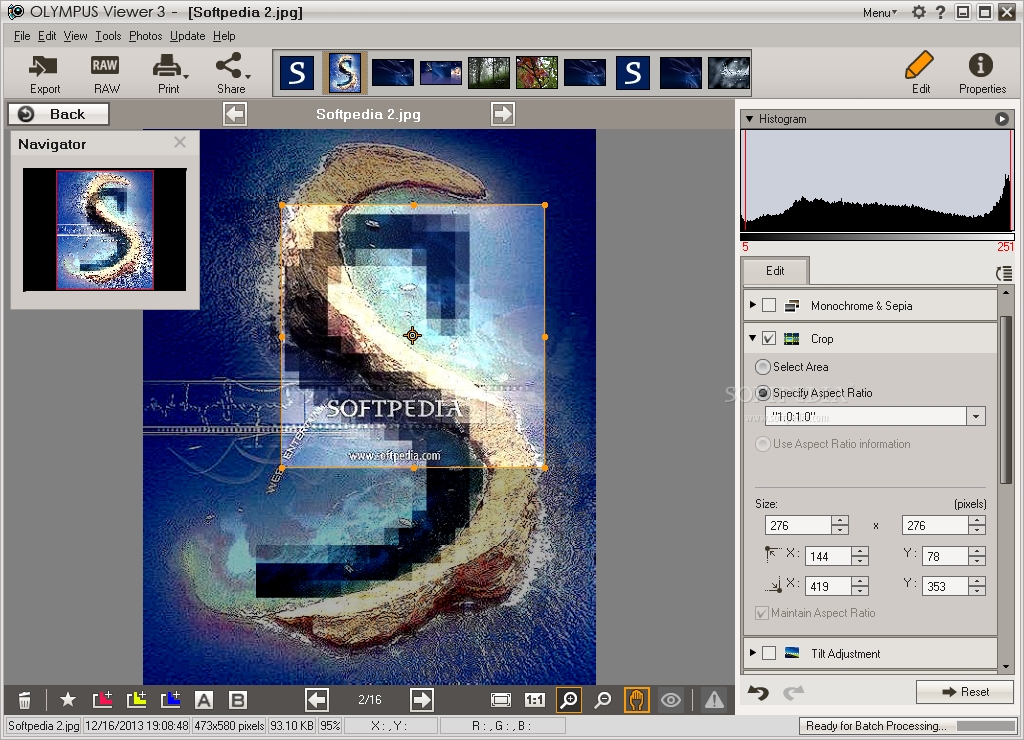The height and width of the screenshot is (740, 1024).
Task: Apply the red color label folder icon
Action: pos(103,700)
